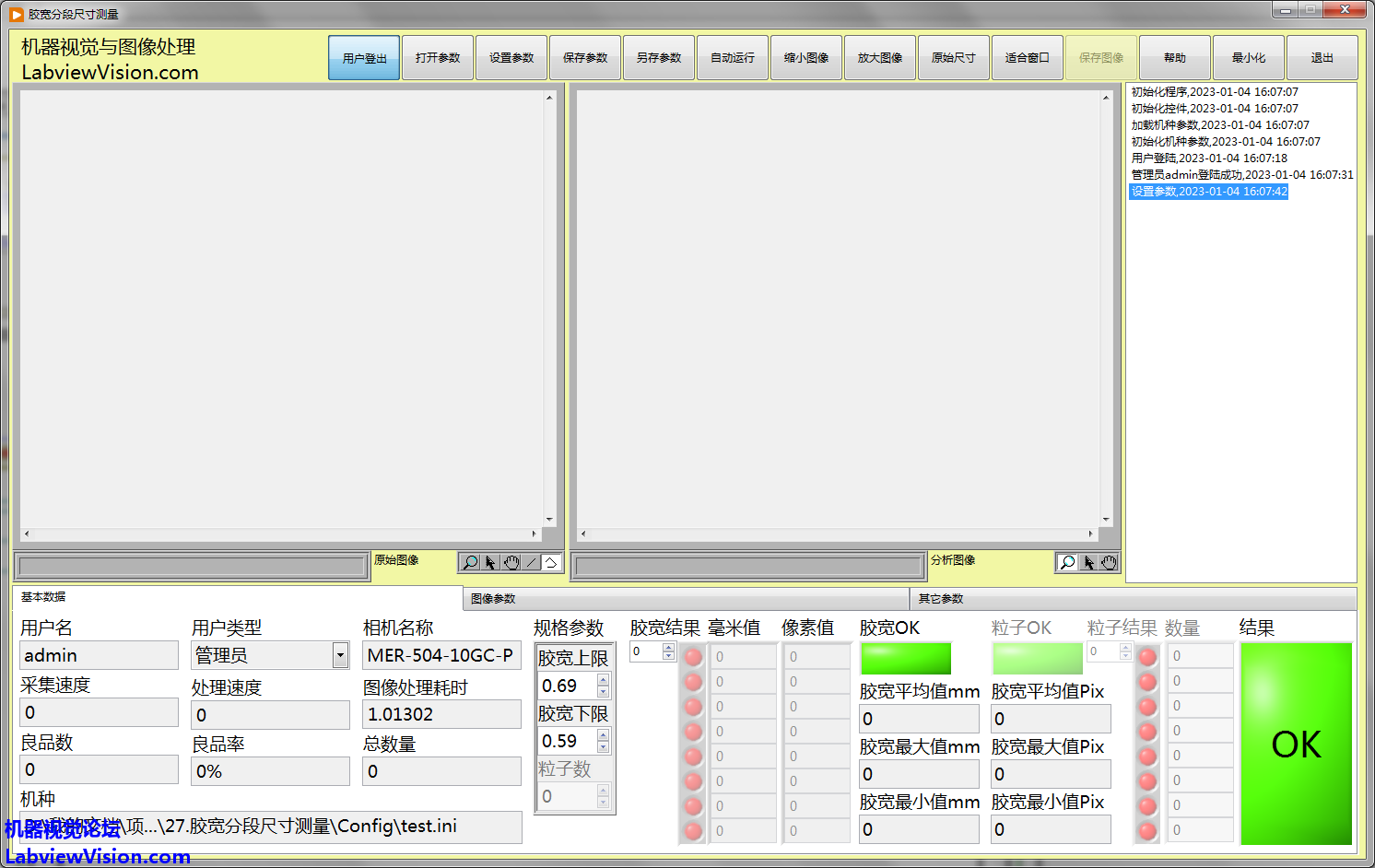Click the large green OK result indicator
This screenshot has width=1375, height=868.
1296,744
